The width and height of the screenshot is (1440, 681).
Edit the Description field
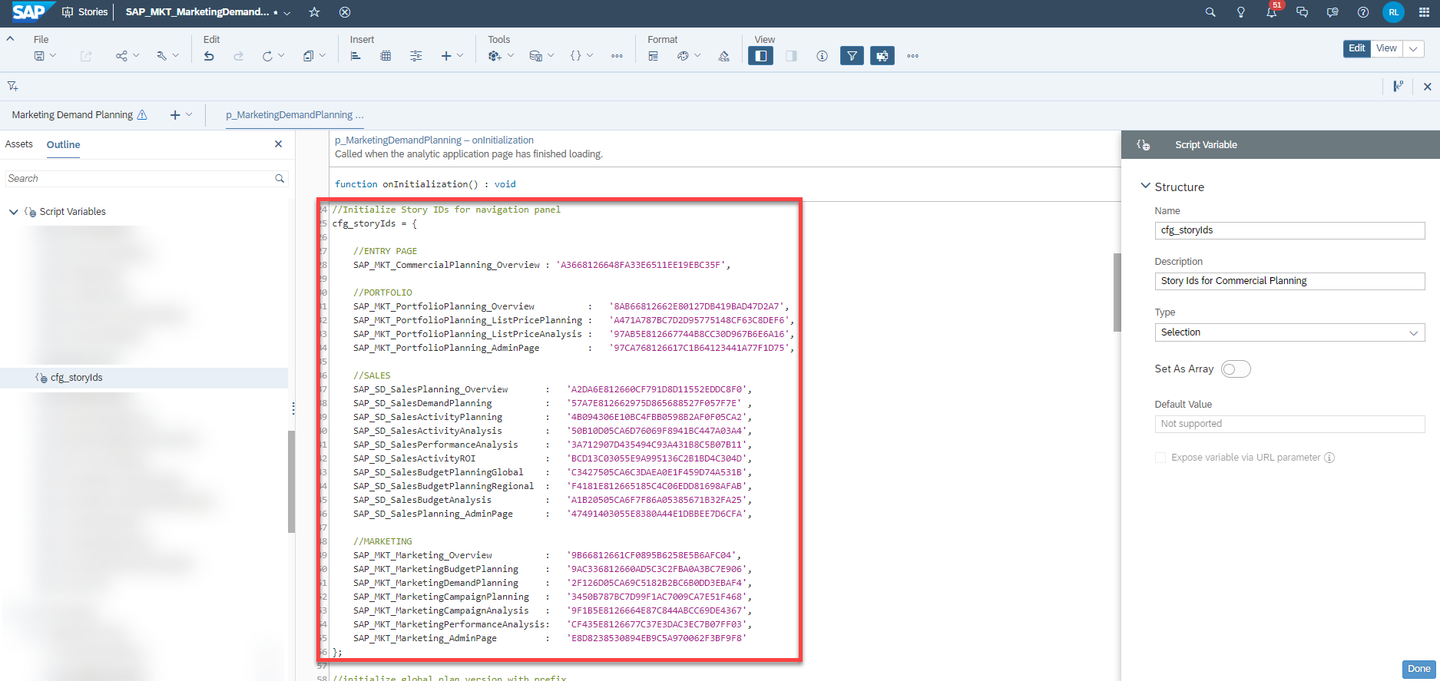click(x=1289, y=281)
